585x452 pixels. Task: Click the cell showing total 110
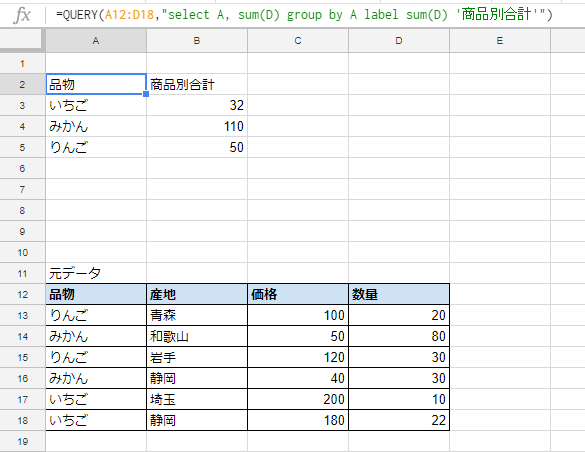[x=197, y=126]
